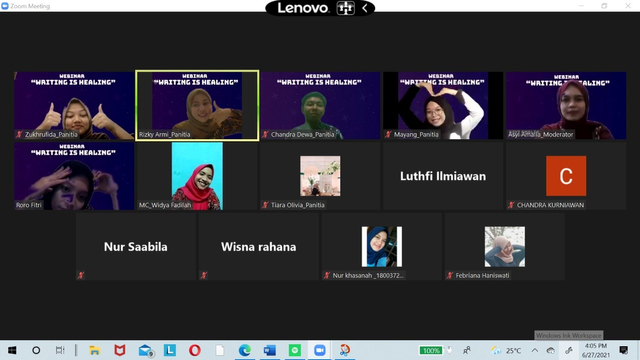Click the 100% battery indicator
640x360 pixels.
point(431,350)
